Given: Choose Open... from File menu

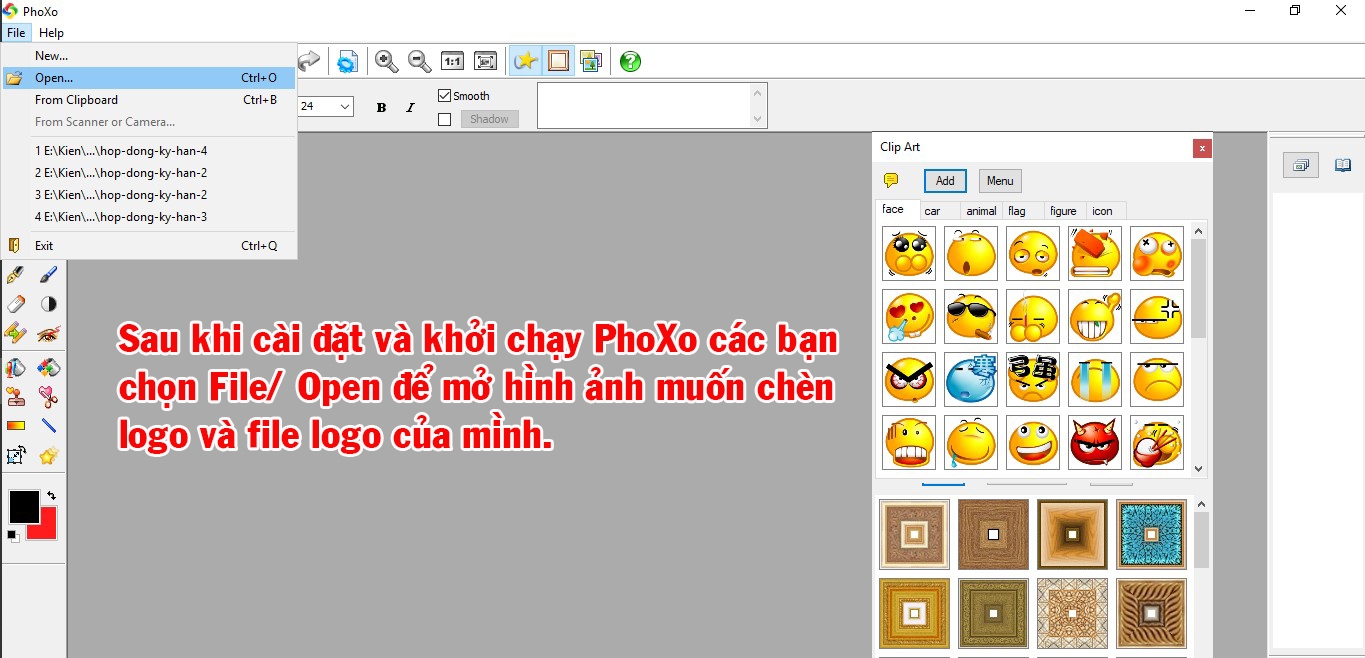Looking at the screenshot, I should click(149, 78).
